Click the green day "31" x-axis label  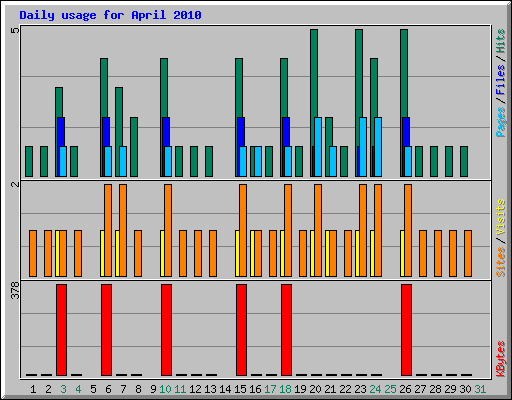480,389
